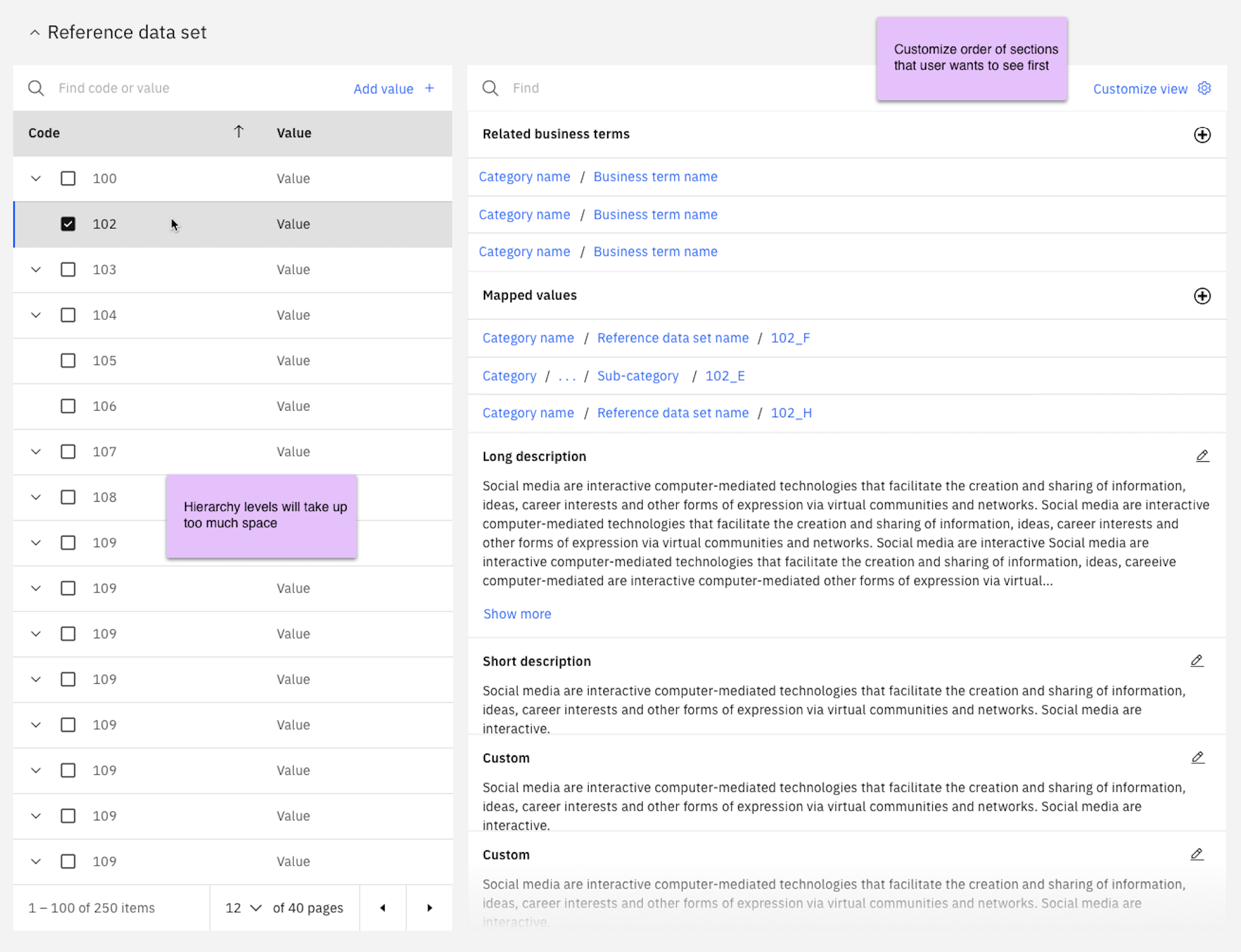The image size is (1241, 952).
Task: Click the Value column header
Action: coord(294,133)
